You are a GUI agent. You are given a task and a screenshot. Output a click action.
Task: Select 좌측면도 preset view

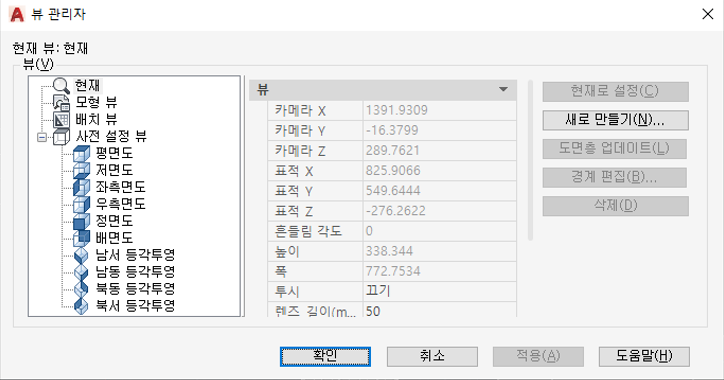coord(120,187)
